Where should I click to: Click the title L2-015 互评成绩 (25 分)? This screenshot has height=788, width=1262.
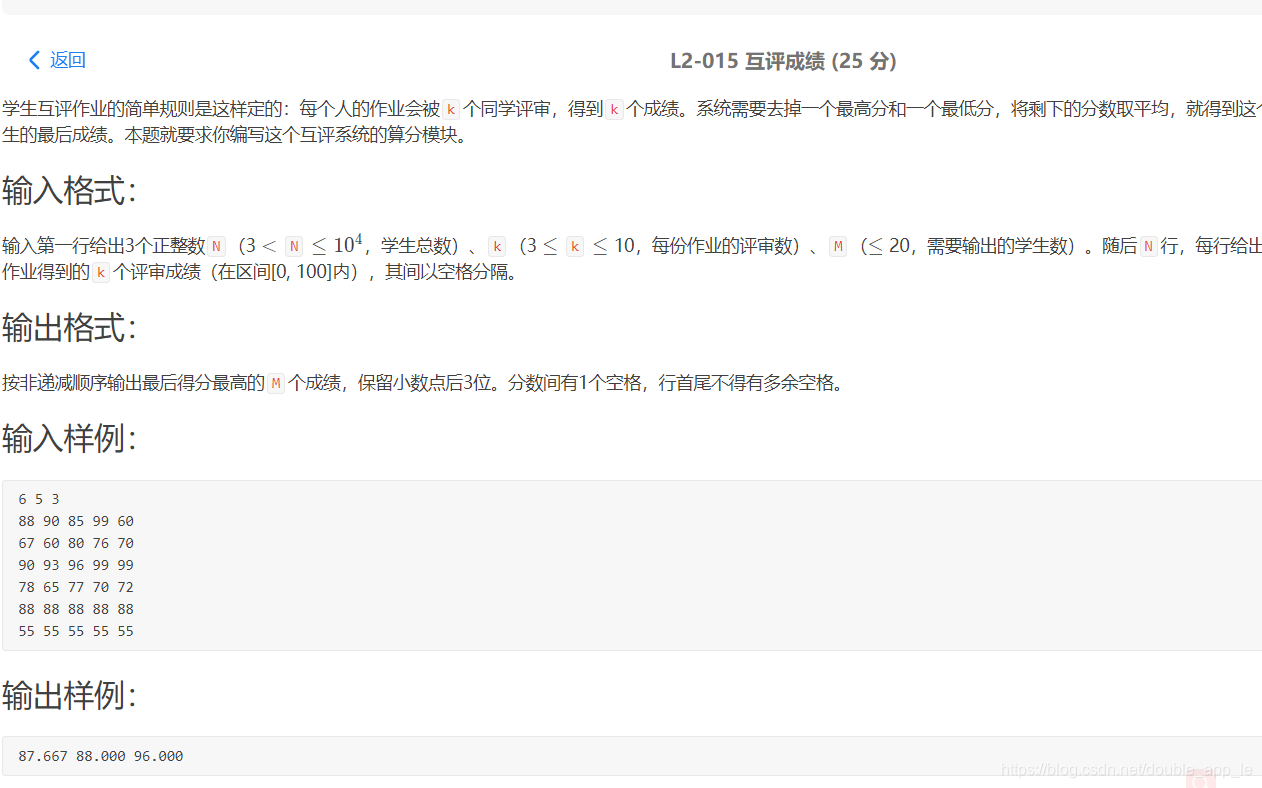783,61
